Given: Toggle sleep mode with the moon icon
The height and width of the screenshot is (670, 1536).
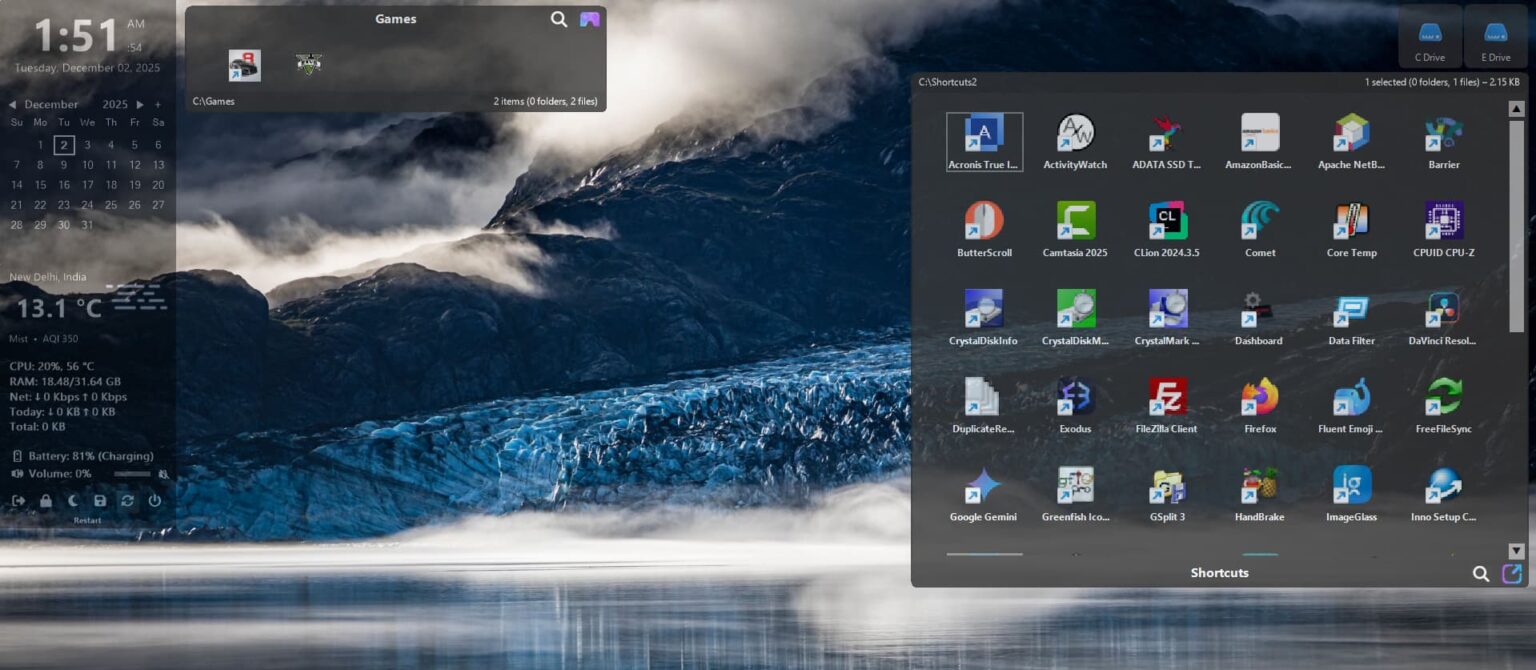Looking at the screenshot, I should 73,500.
